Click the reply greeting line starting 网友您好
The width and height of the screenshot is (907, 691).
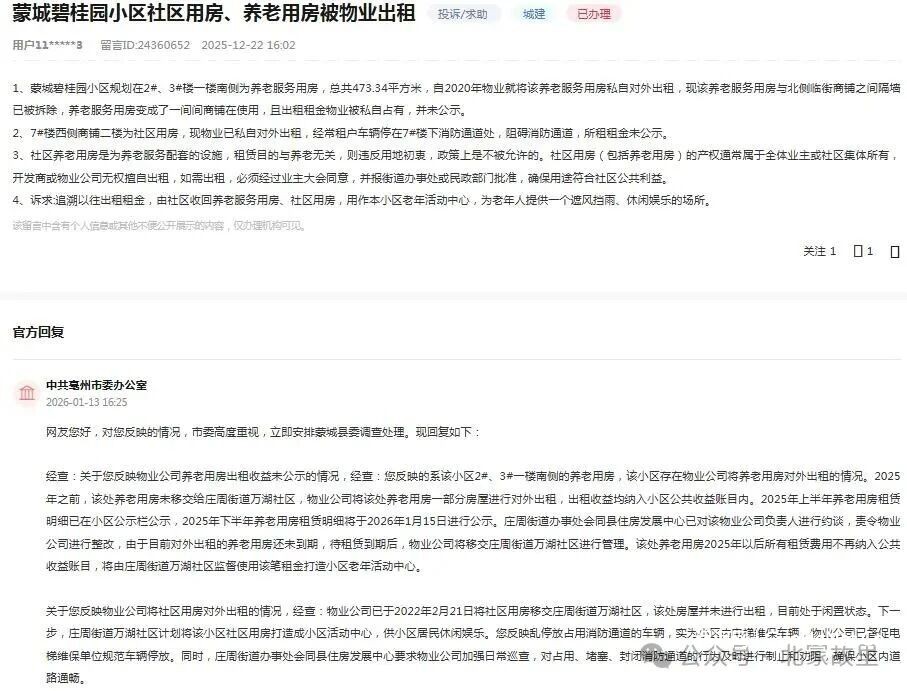(x=262, y=432)
